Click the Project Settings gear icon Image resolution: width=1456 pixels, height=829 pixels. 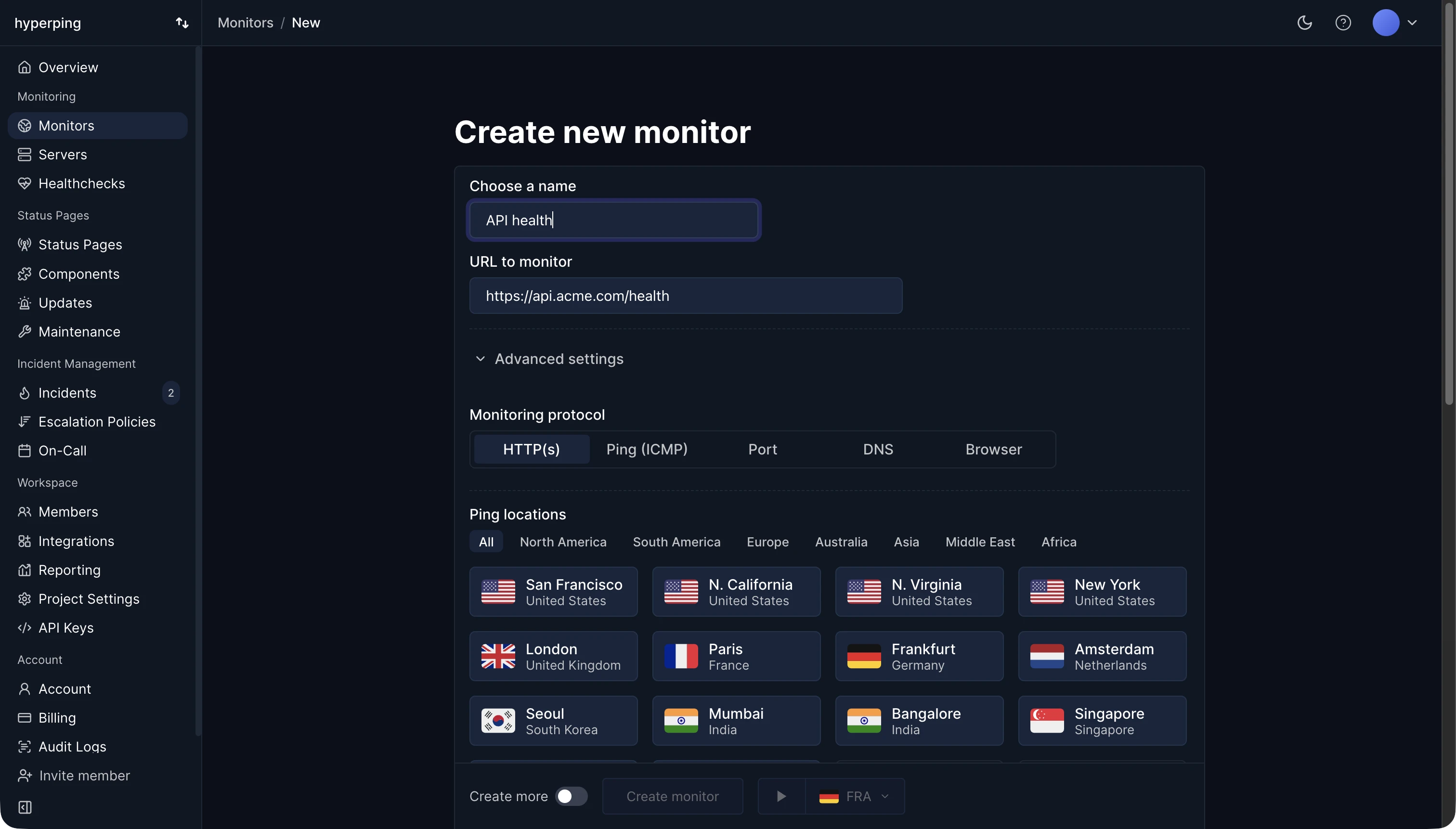(x=24, y=599)
